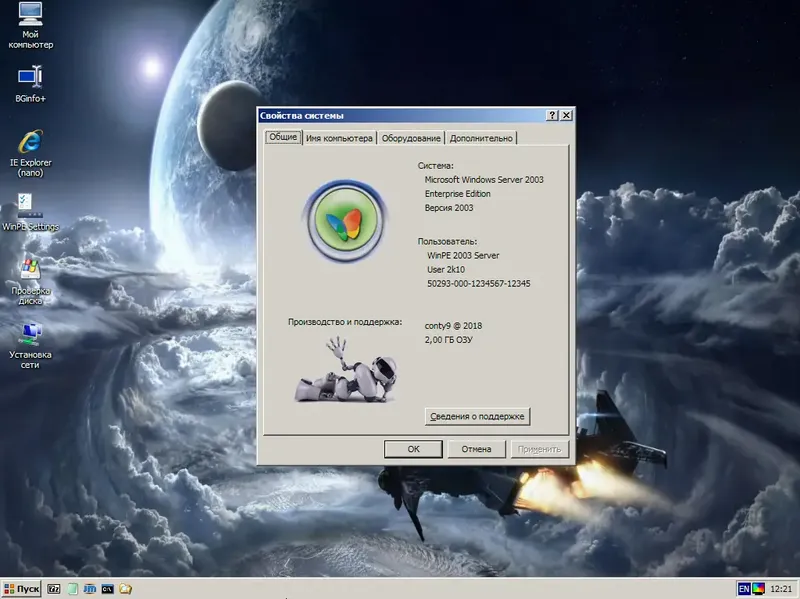Click the Отмена button

pos(476,449)
